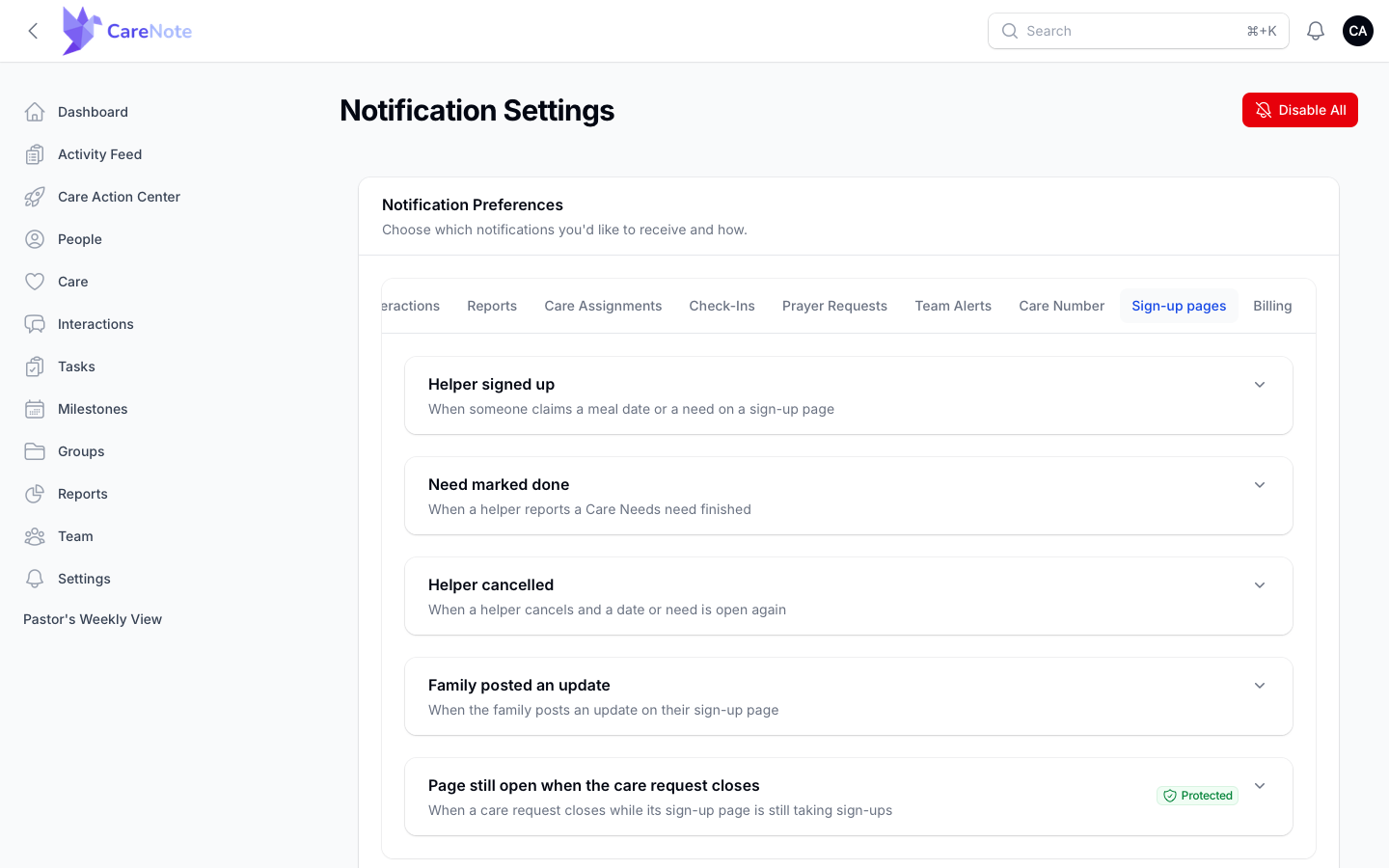Click the Protected badge
The image size is (1389, 868).
tap(1197, 796)
